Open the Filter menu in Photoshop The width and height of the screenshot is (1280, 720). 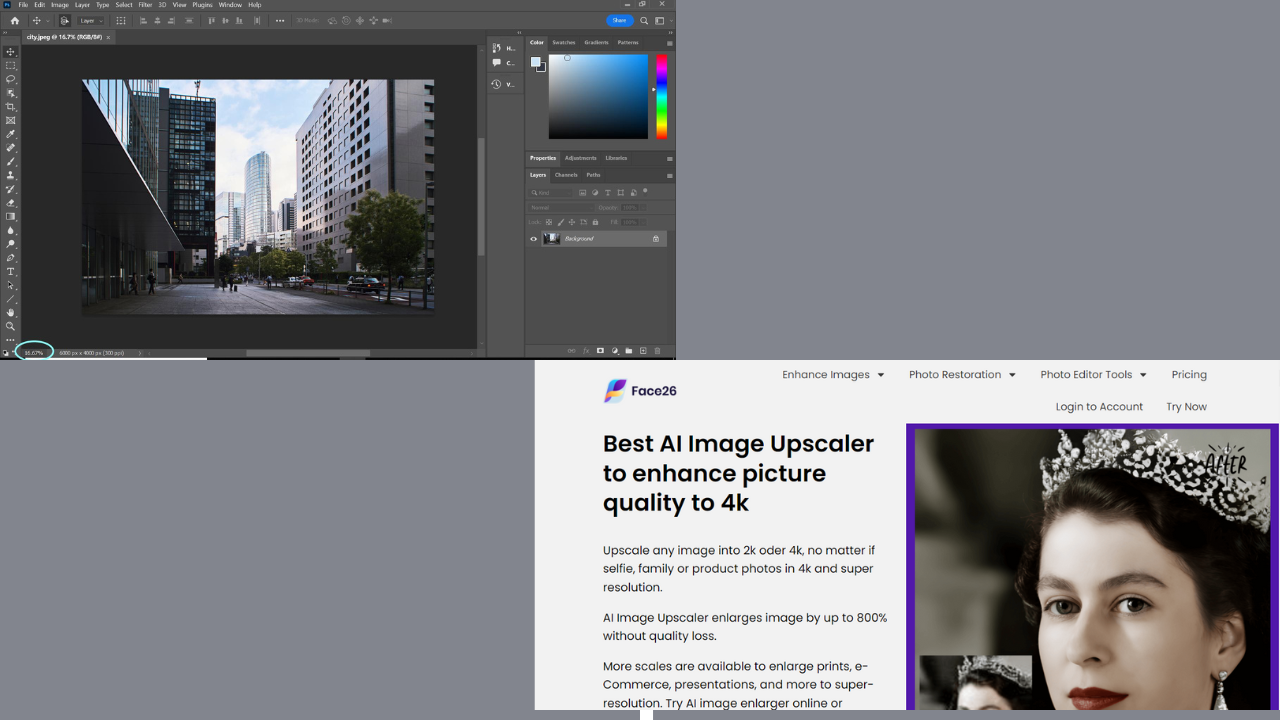[145, 5]
